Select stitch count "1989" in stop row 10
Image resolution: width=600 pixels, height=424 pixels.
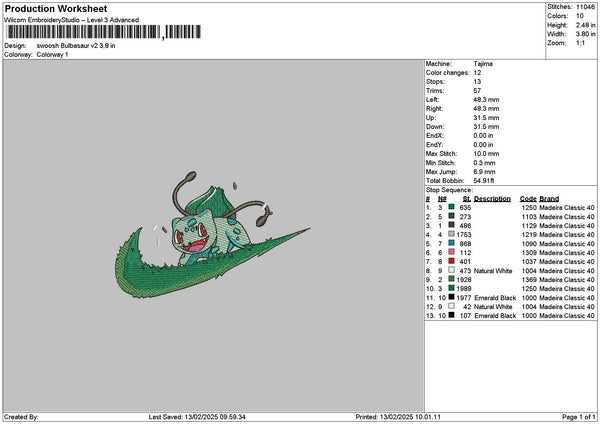click(464, 289)
